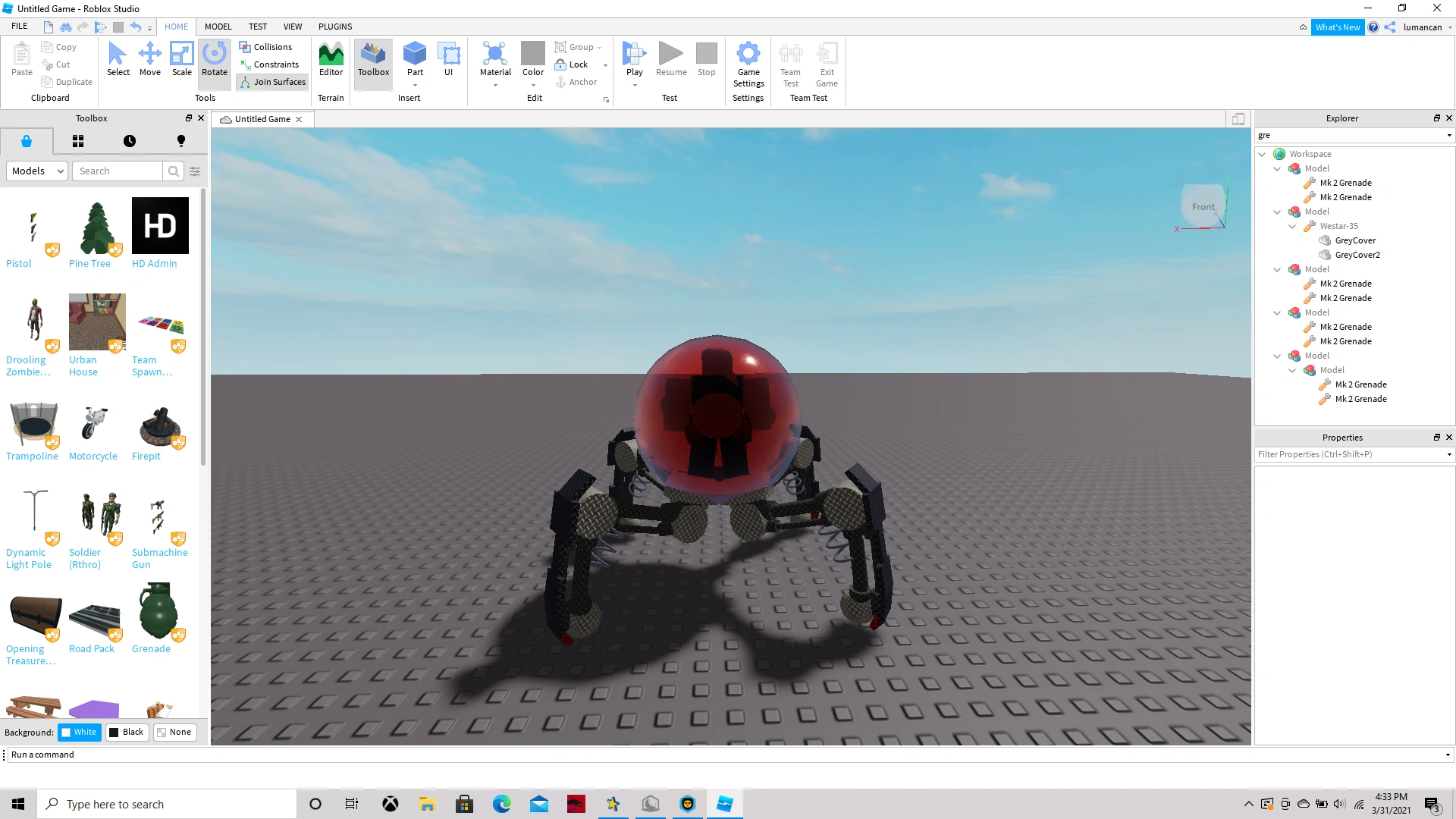Toggle Join Surfaces on
Screen dimensions: 1456x819
coord(271,82)
